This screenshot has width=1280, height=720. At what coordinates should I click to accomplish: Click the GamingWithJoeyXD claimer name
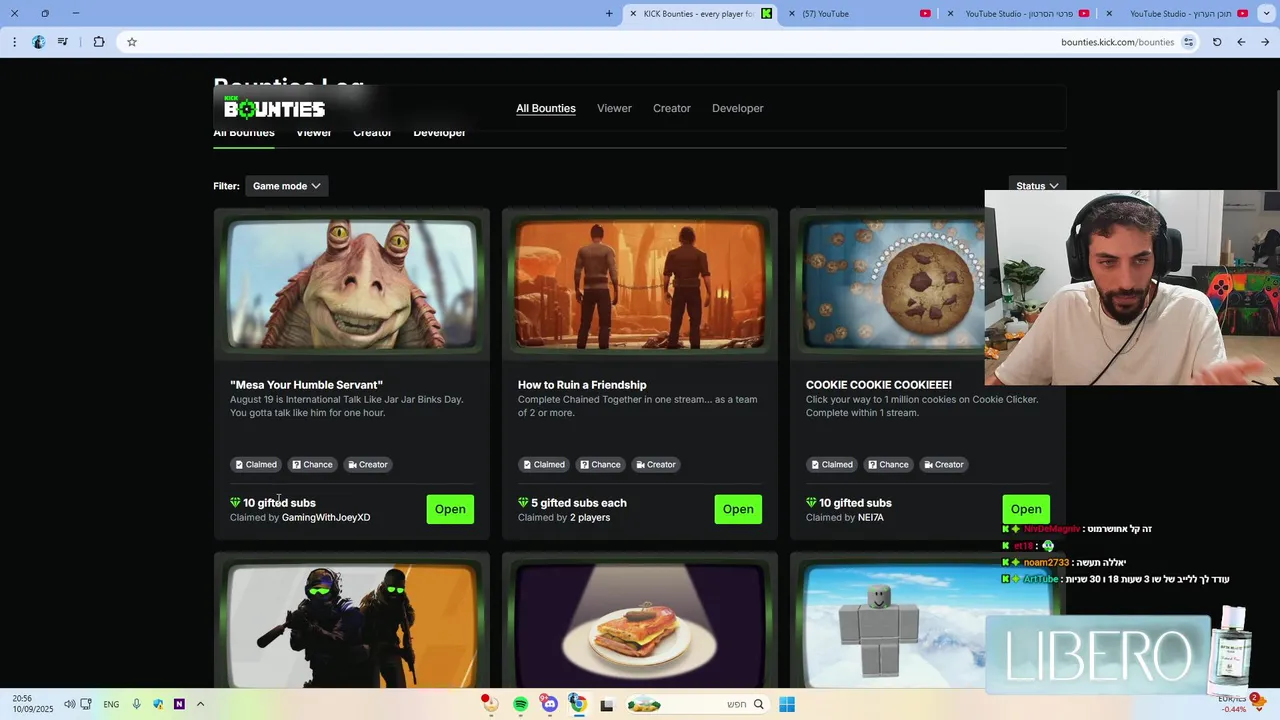(326, 518)
